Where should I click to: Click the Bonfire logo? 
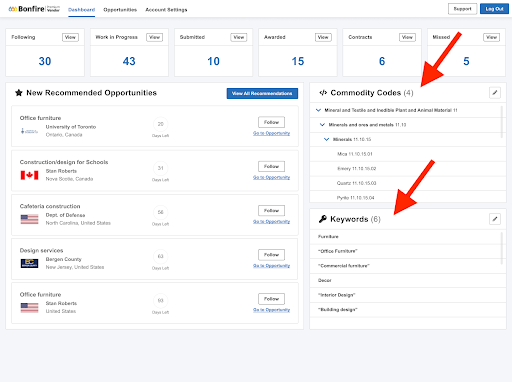[x=34, y=9]
